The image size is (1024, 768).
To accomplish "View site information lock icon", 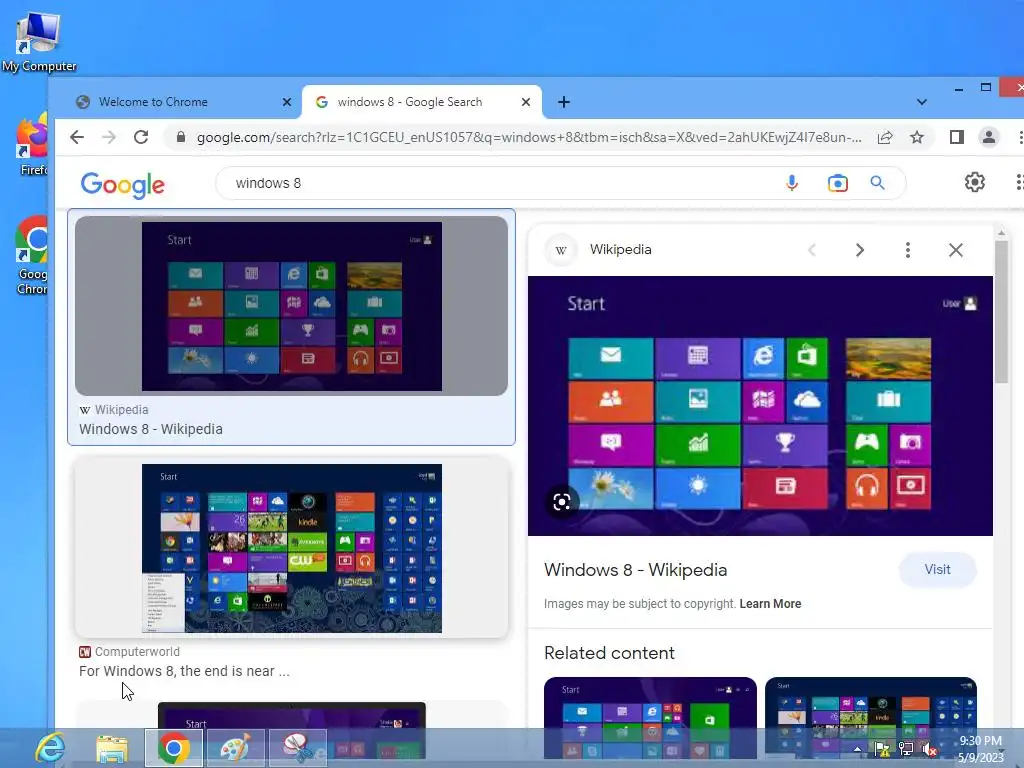I will (181, 137).
